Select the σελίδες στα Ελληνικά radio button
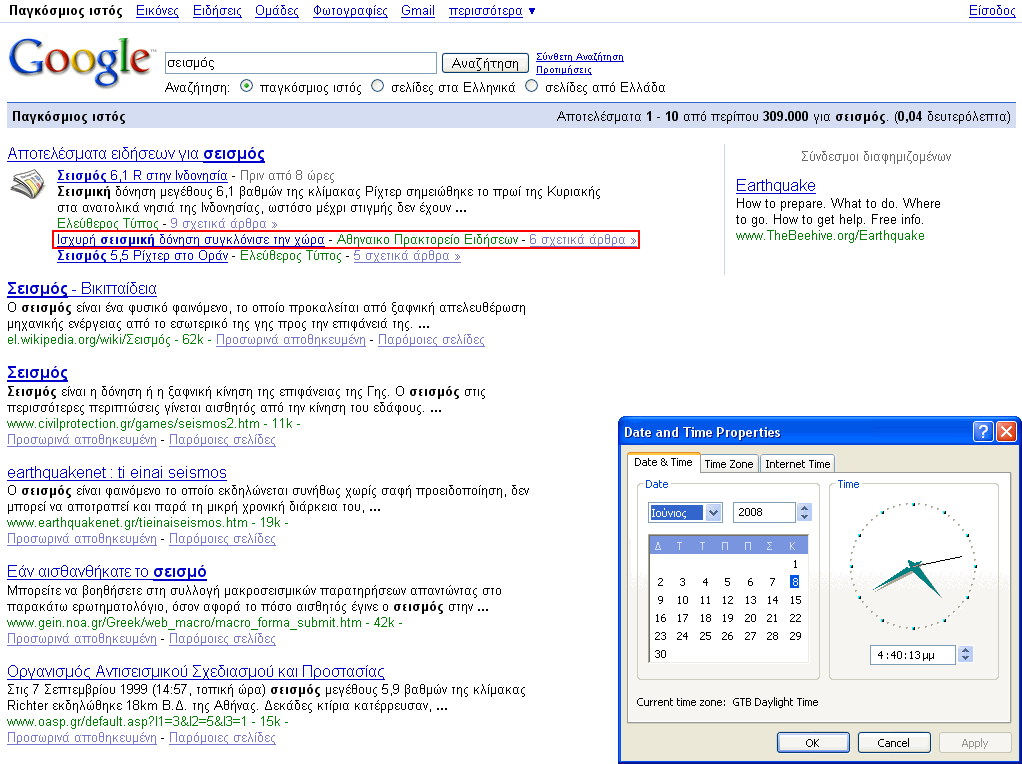Viewport: 1022px width, 764px height. [377, 86]
